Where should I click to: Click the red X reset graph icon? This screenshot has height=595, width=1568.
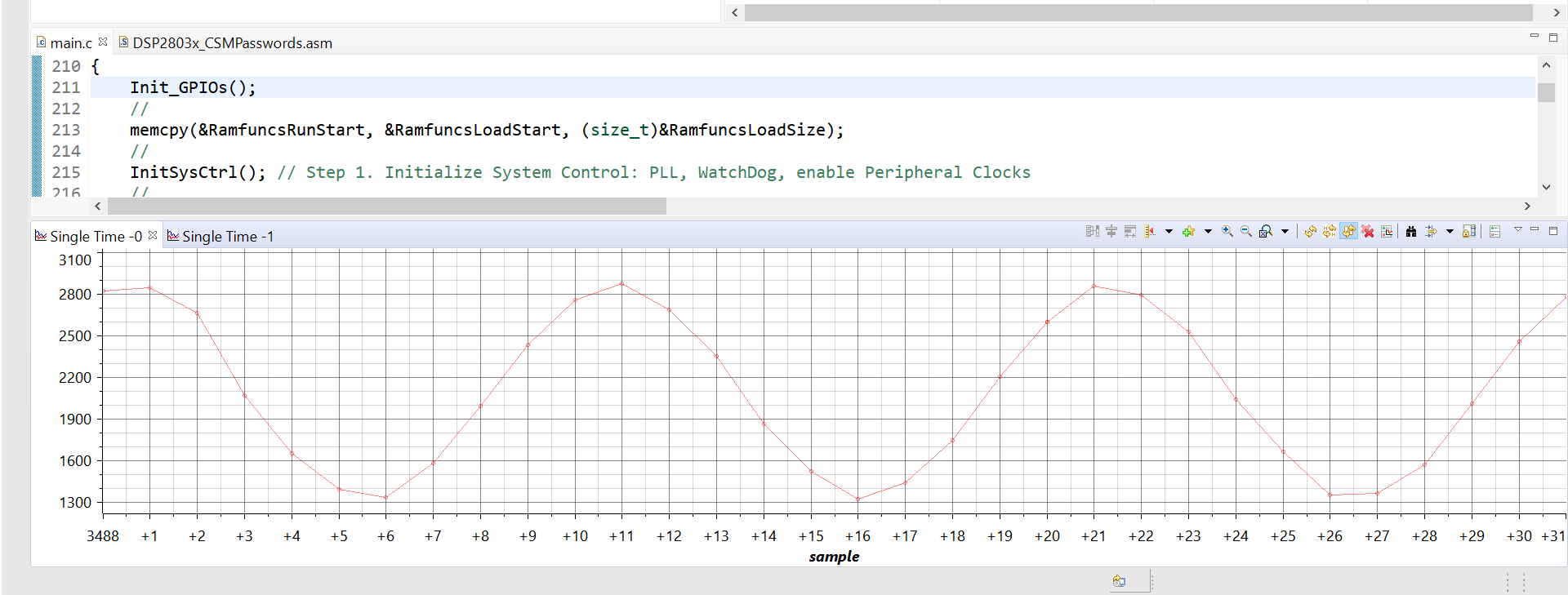[1368, 232]
